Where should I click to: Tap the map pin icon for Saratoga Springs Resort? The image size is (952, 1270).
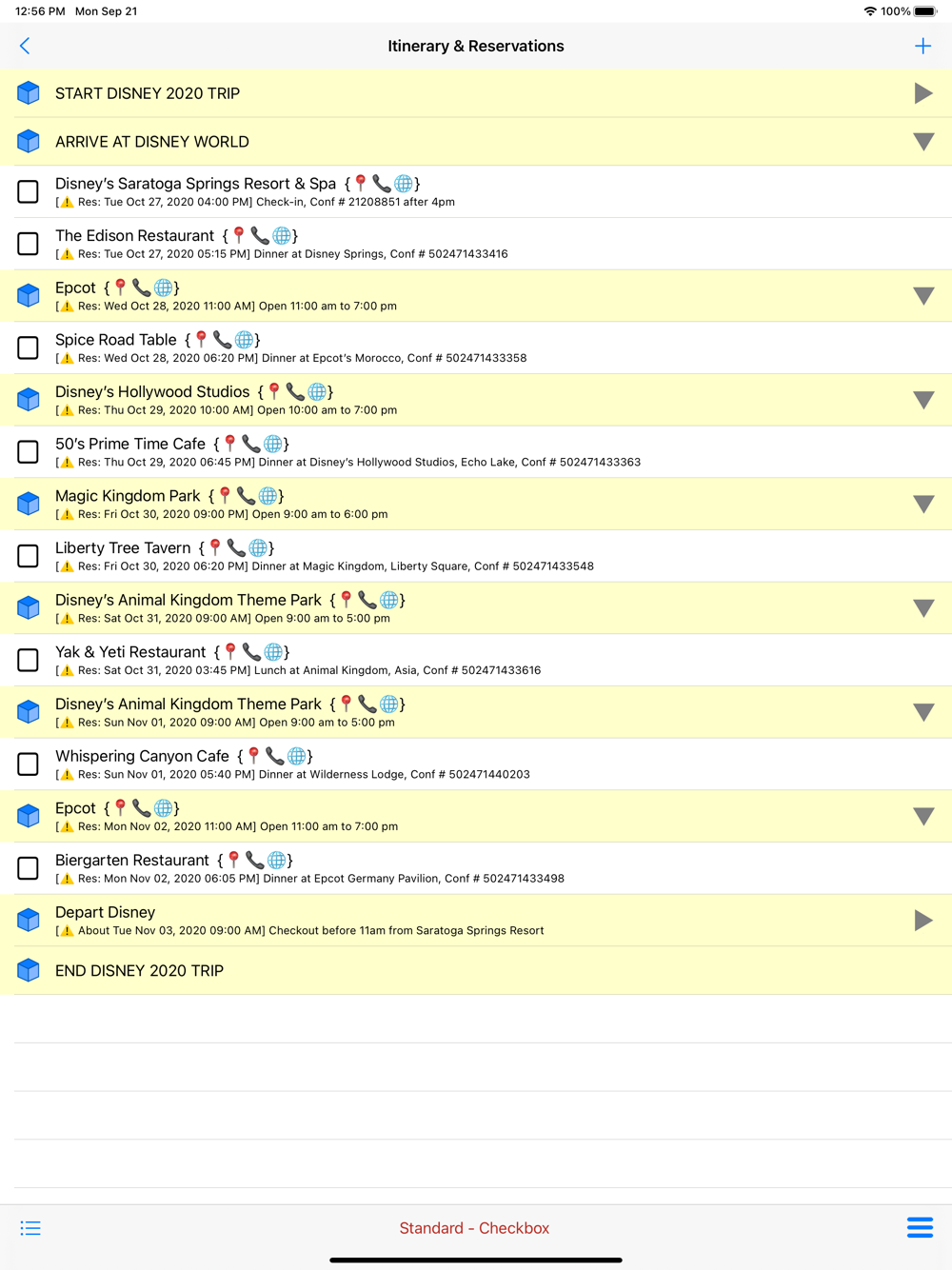pos(361,183)
